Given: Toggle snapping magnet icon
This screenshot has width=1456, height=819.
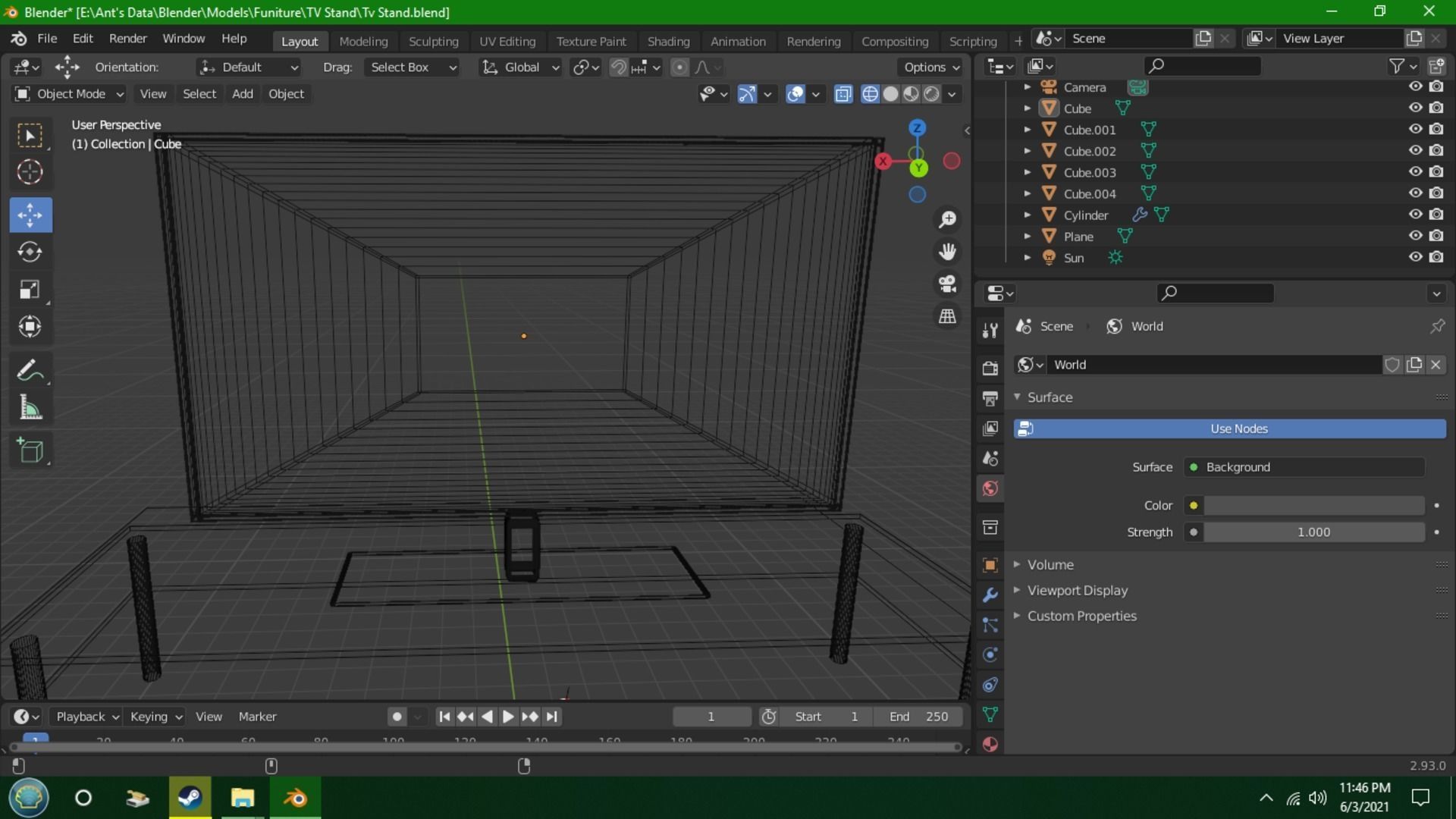Looking at the screenshot, I should click(x=619, y=67).
